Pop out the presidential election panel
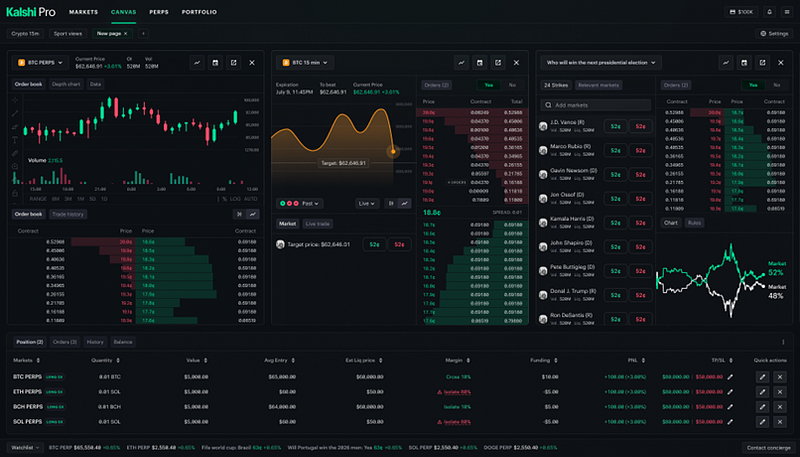The width and height of the screenshot is (800, 457). click(x=762, y=63)
